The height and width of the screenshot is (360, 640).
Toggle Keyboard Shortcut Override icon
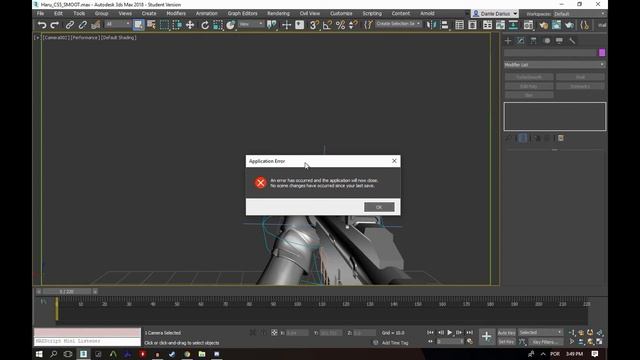pos(300,25)
